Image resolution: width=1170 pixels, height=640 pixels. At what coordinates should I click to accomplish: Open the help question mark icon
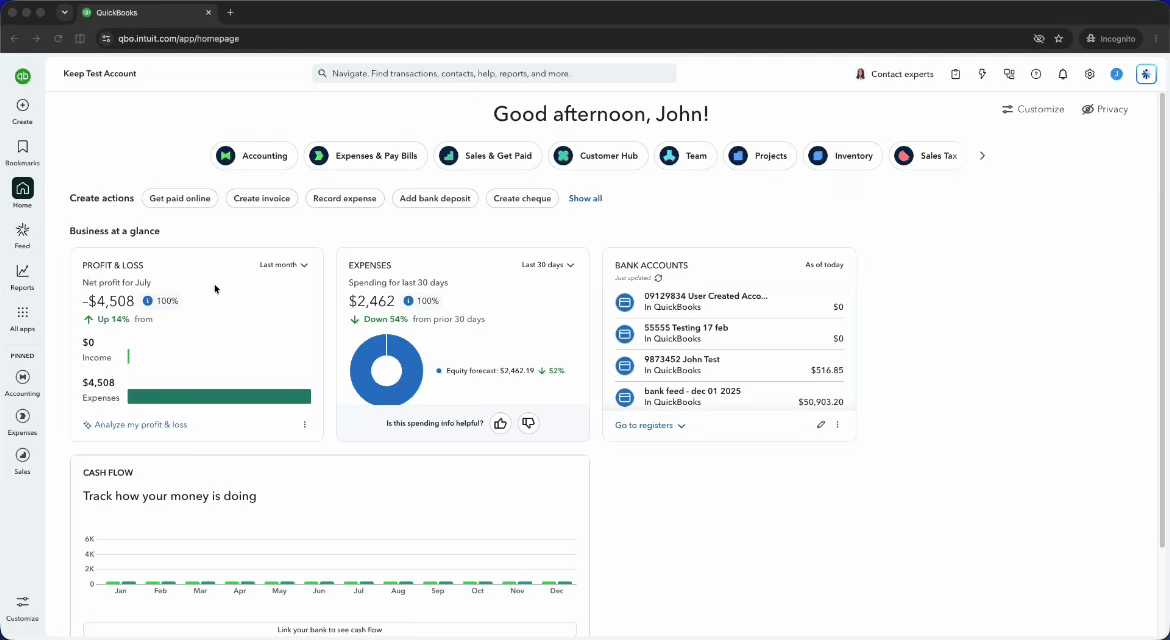(1036, 74)
